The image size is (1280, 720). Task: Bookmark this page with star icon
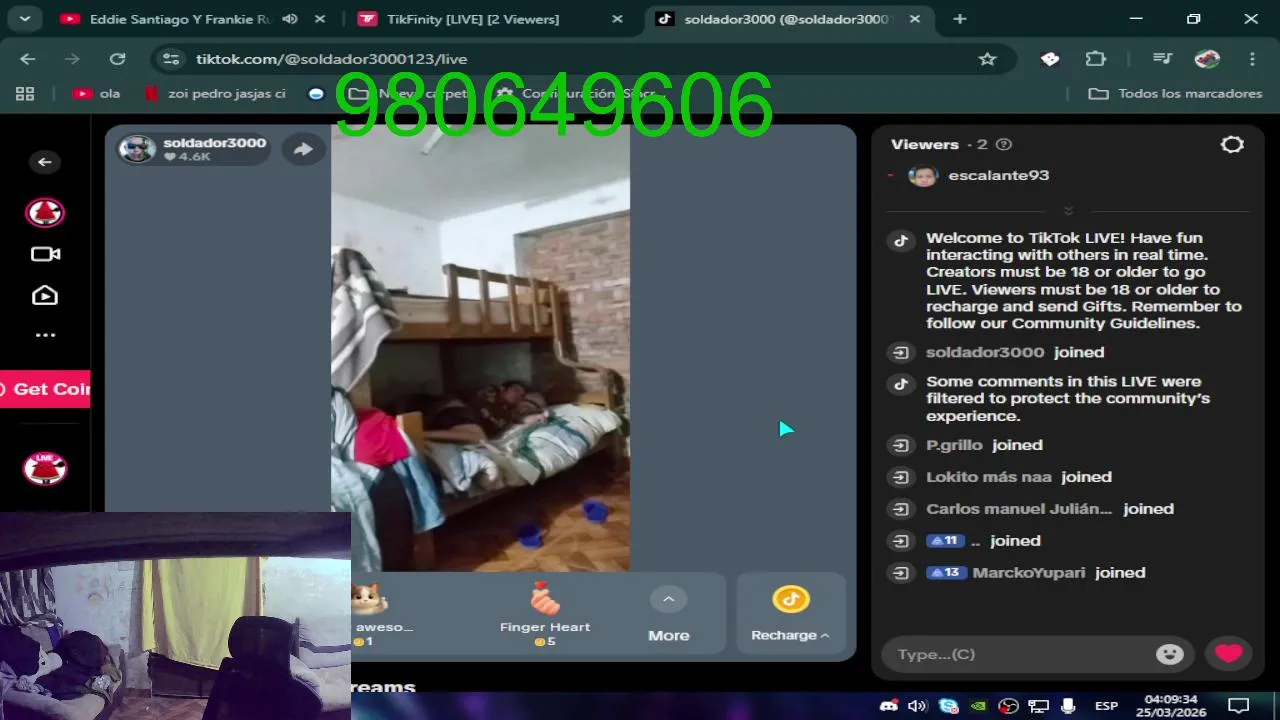(987, 59)
